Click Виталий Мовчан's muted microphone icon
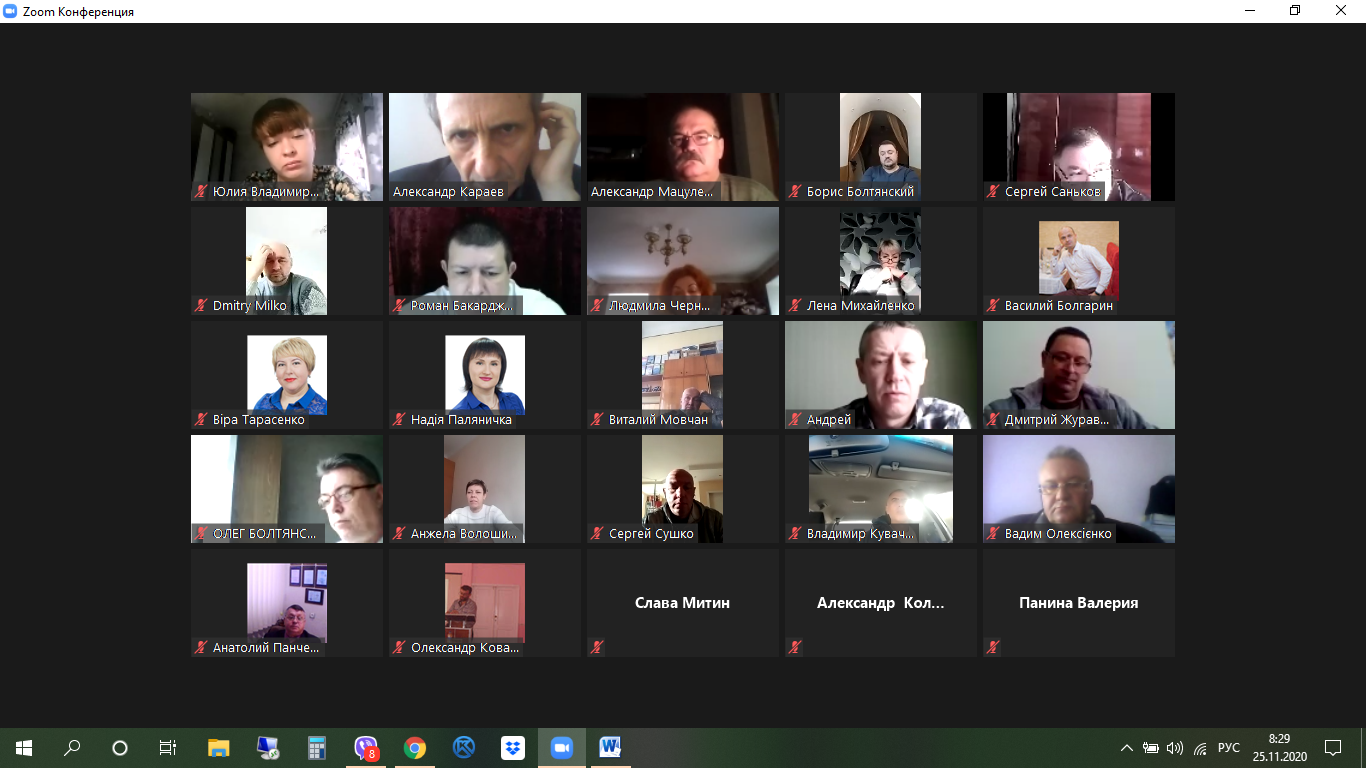The image size is (1366, 768). (597, 420)
